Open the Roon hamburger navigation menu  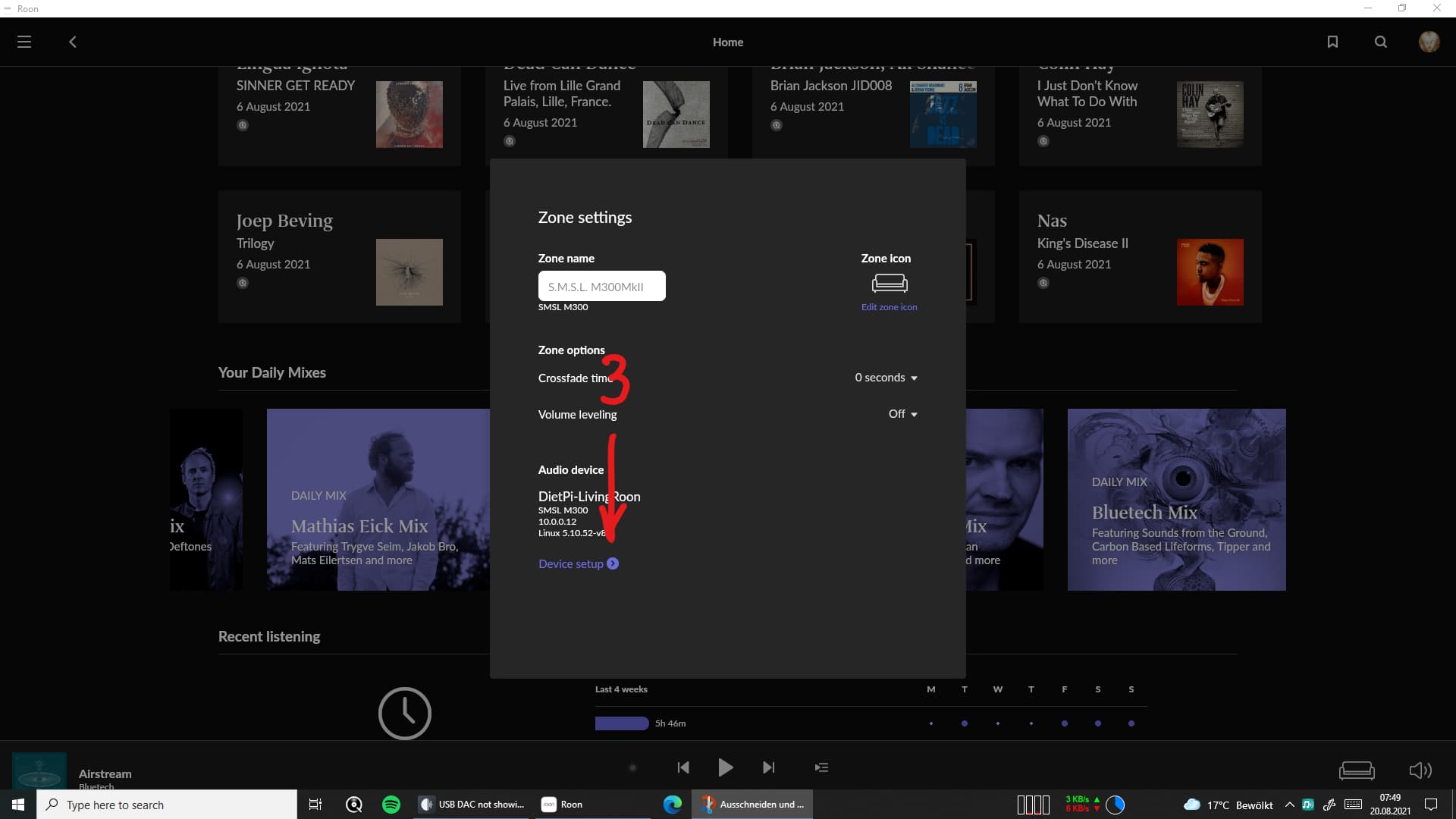tap(24, 42)
